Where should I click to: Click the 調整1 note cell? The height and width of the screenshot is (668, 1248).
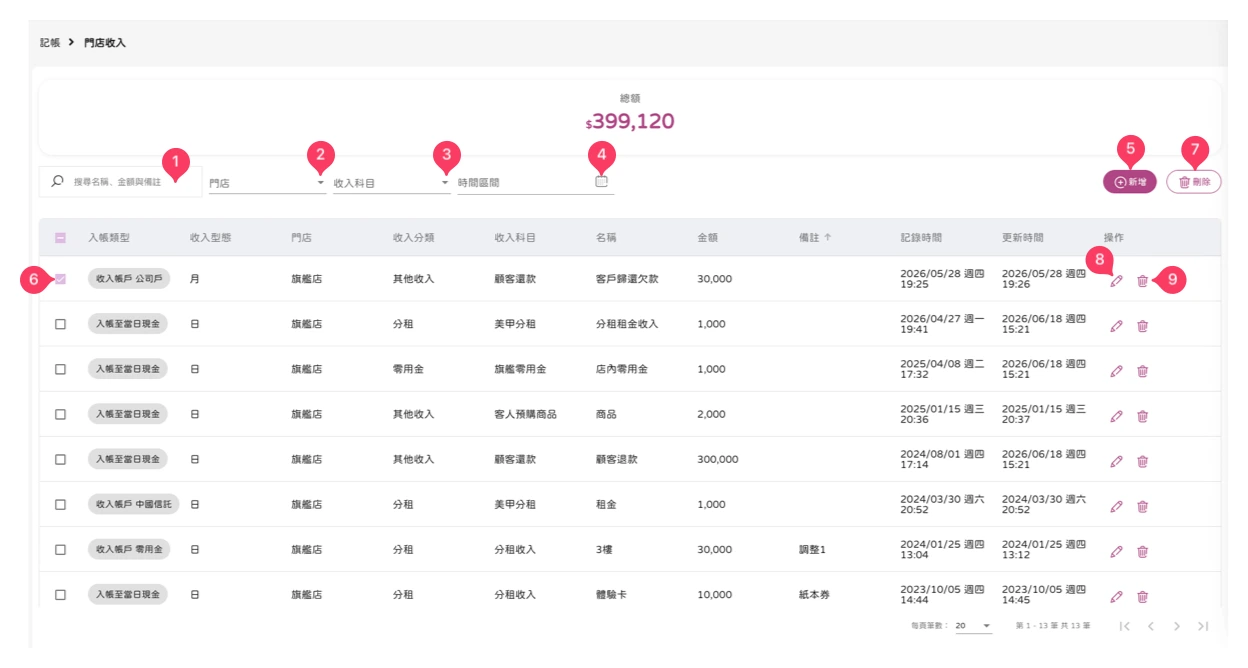pos(812,549)
